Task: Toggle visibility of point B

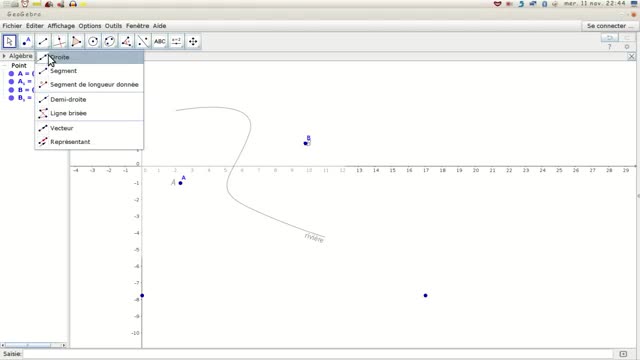Action: click(11, 90)
